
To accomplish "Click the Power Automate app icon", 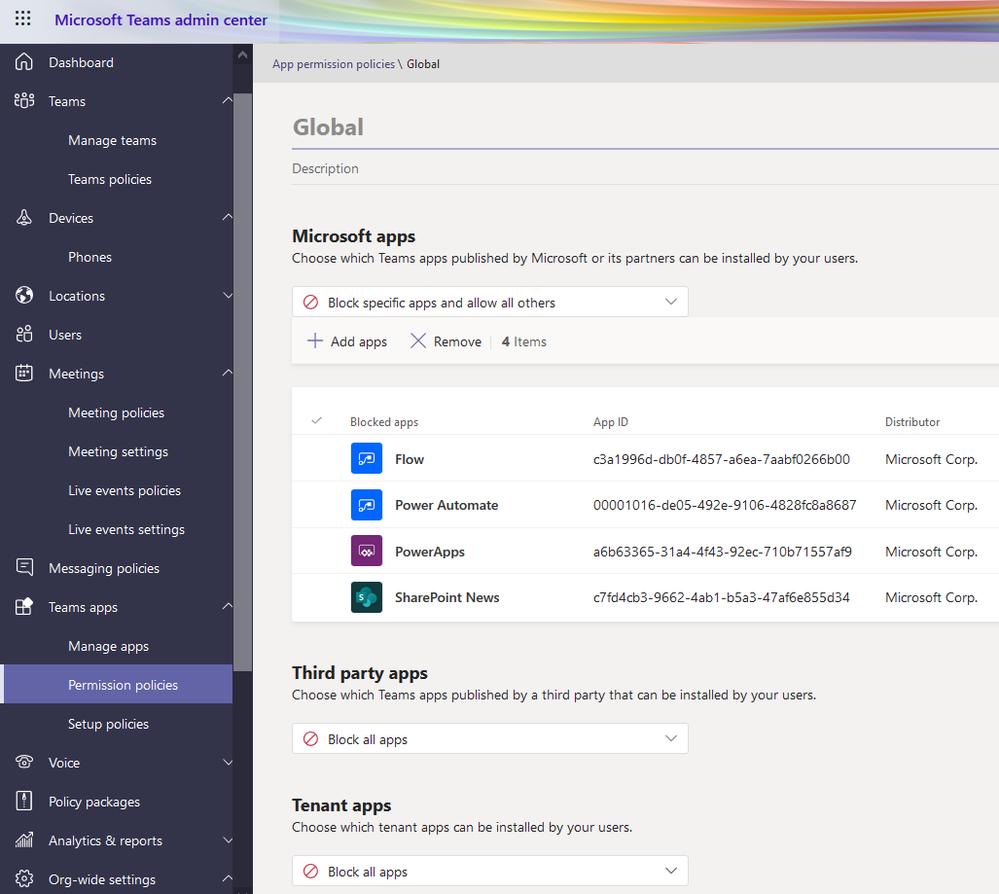I will tap(366, 505).
